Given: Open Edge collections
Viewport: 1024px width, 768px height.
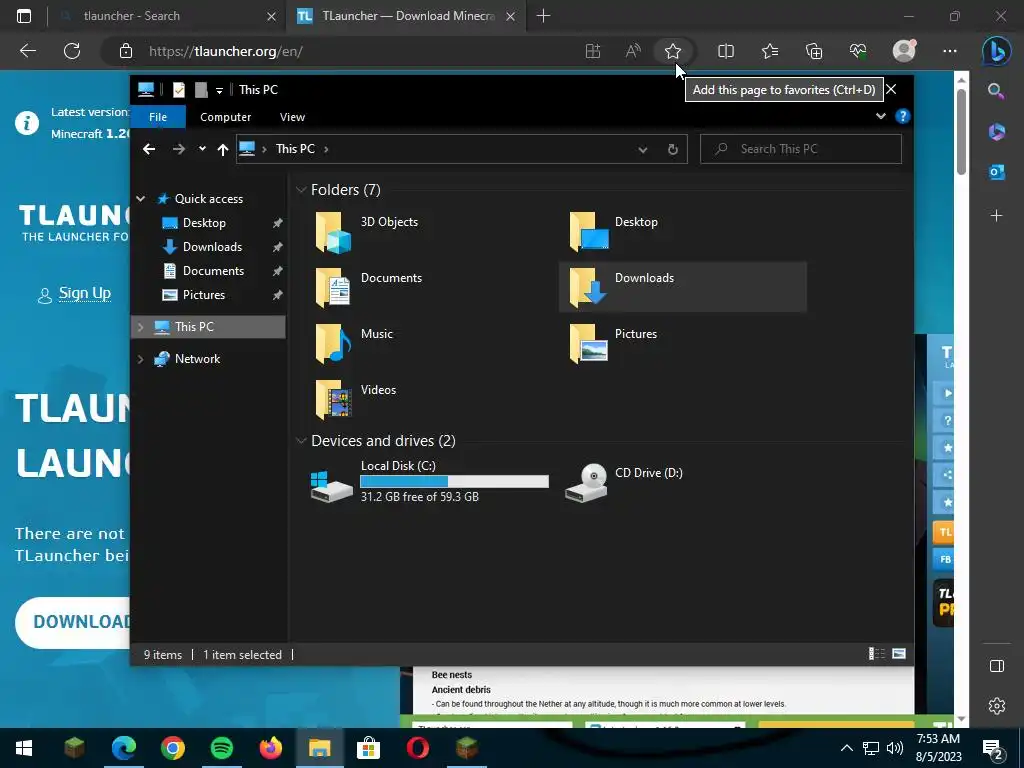Looking at the screenshot, I should 814,51.
